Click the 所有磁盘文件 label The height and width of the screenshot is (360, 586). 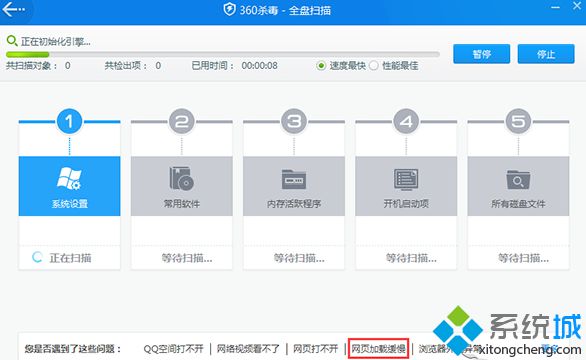click(x=518, y=204)
